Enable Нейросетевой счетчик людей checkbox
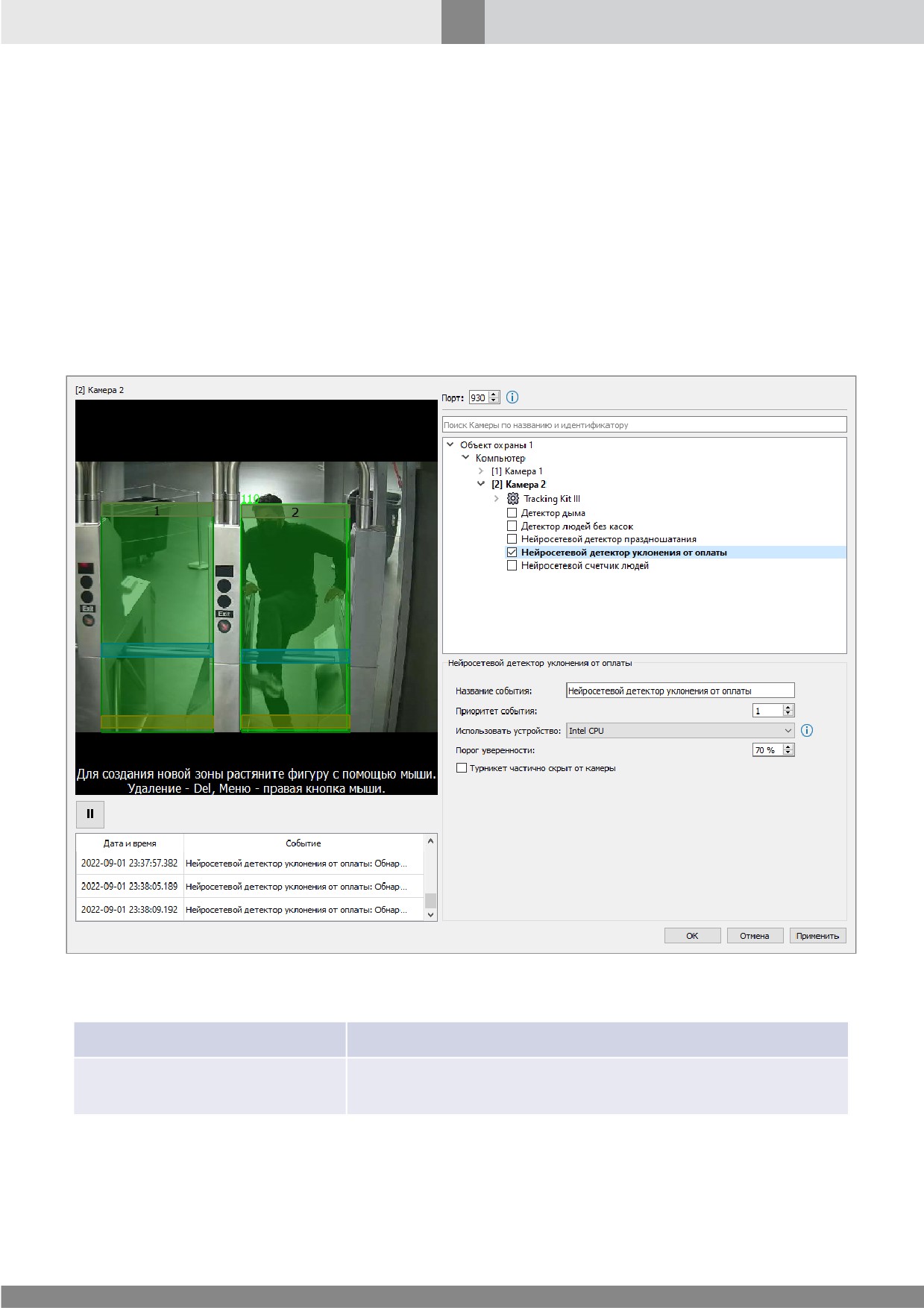 [512, 565]
